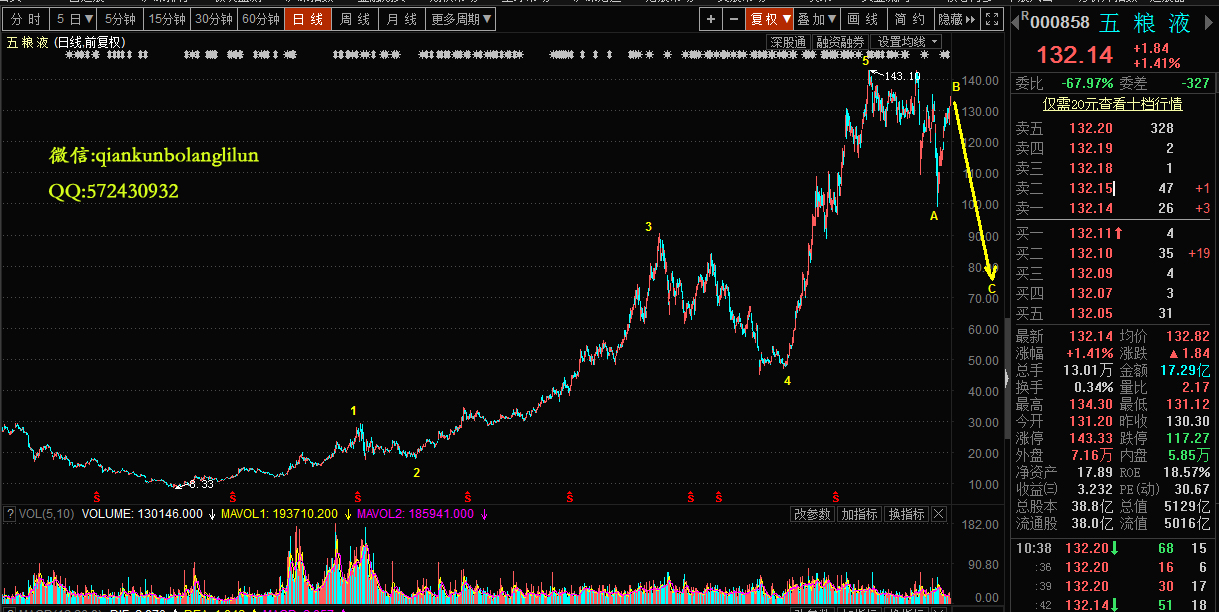Click the 均价 value 132.82

1187,336
